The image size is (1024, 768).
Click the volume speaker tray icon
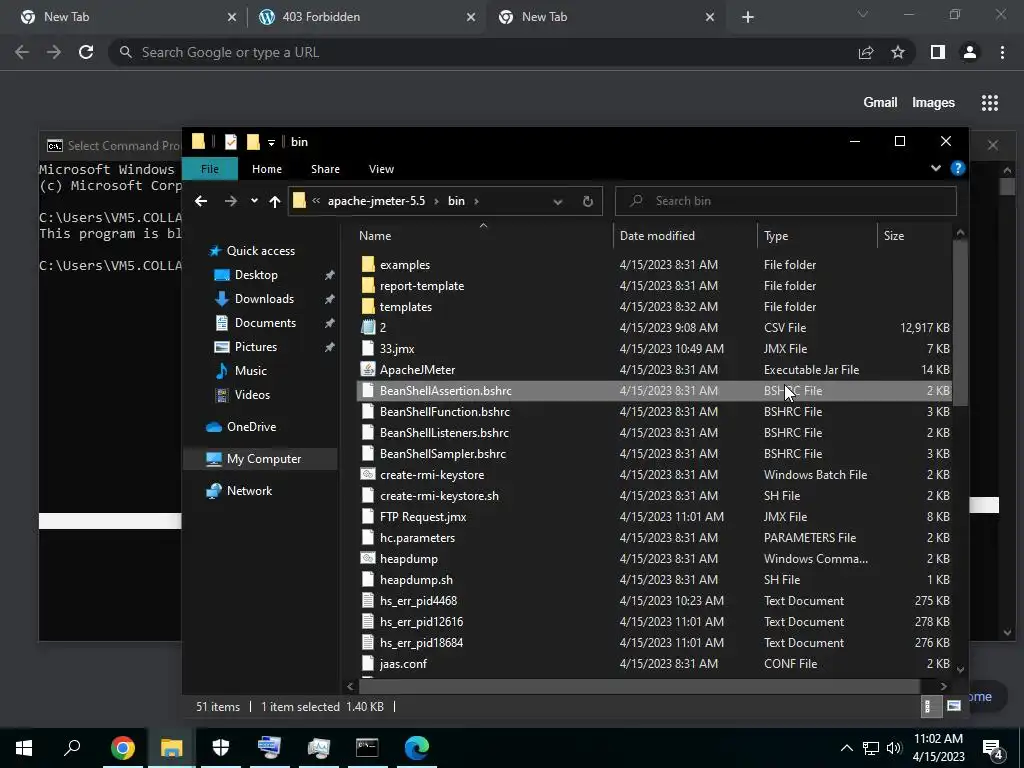(893, 748)
